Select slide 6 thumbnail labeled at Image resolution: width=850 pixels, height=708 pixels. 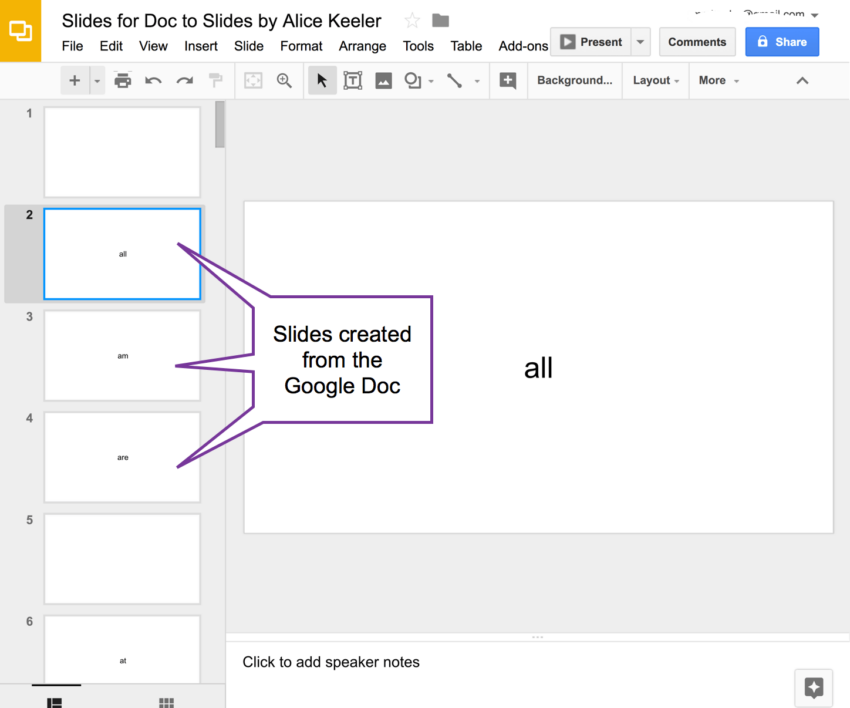click(122, 649)
